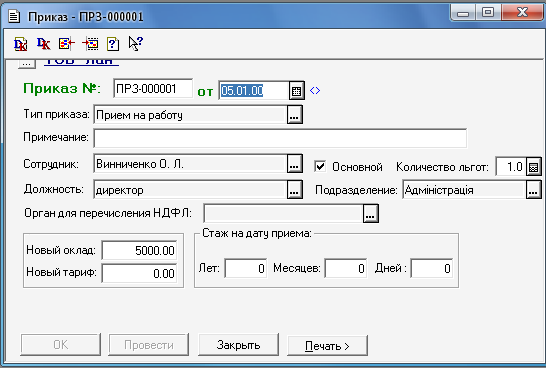Click the dotted frame toolbar icon with red arrow

coord(90,44)
